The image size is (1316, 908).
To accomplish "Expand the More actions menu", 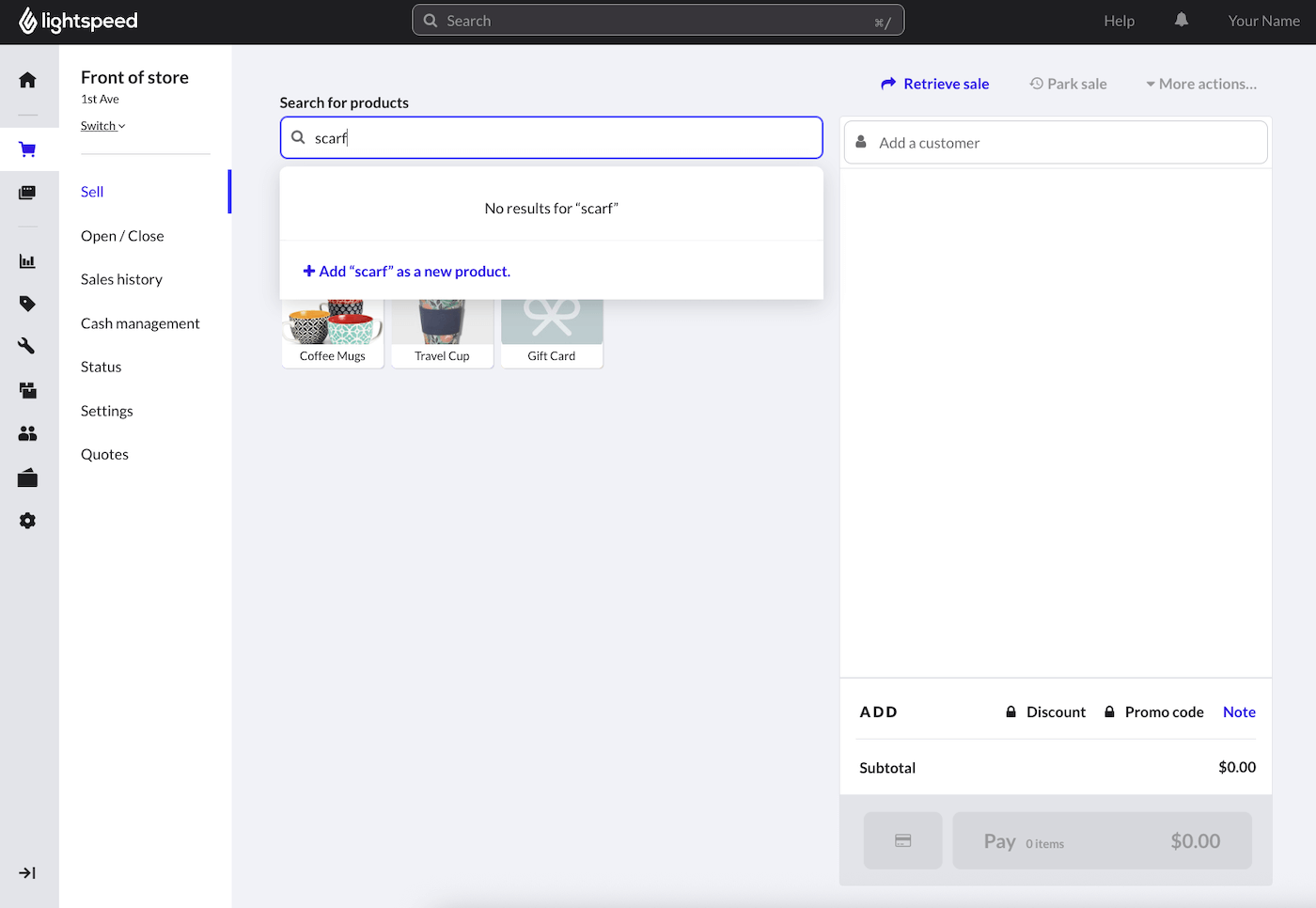I will (1201, 84).
